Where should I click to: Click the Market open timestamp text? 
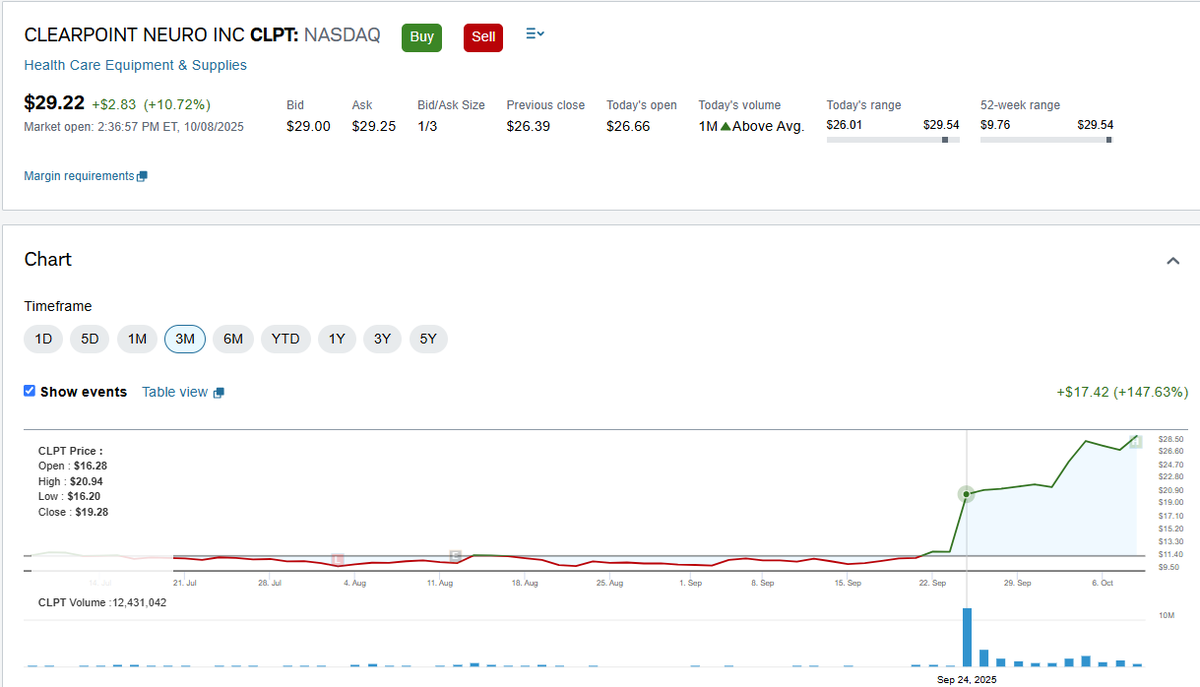point(134,127)
